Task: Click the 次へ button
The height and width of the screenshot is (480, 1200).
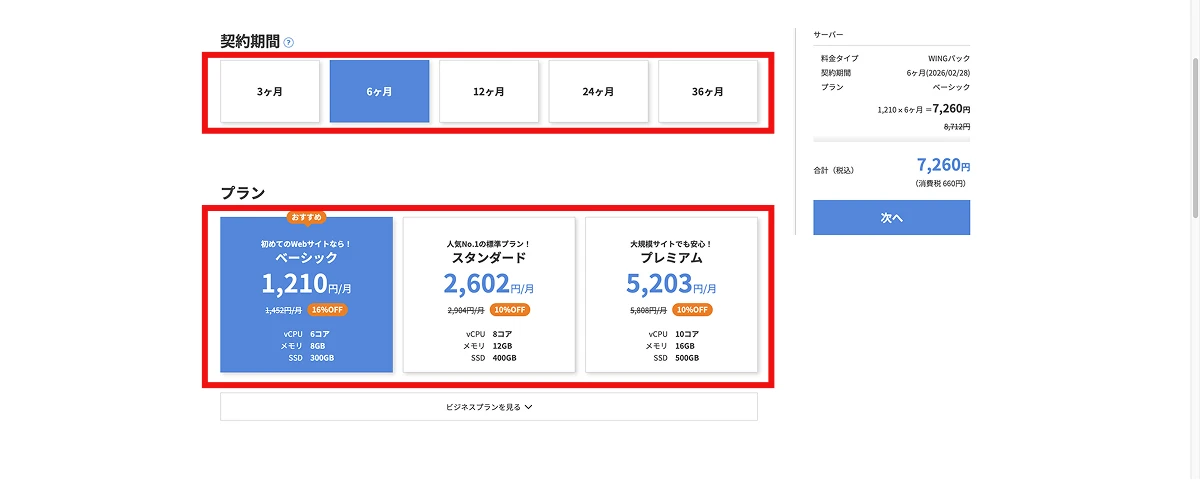Action: (891, 217)
